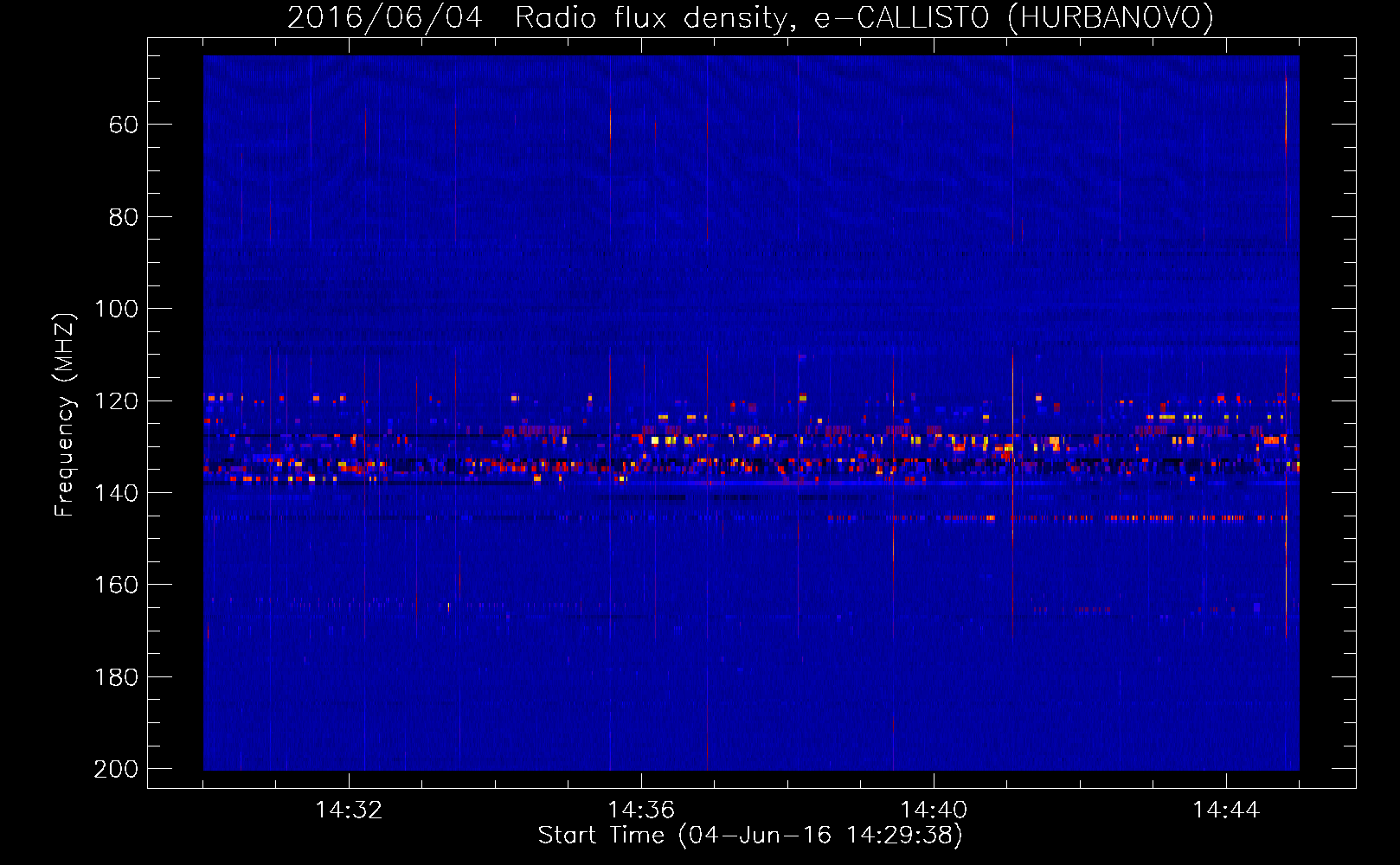Select the 80 frequency tick label
1400x865 pixels.
tap(123, 217)
